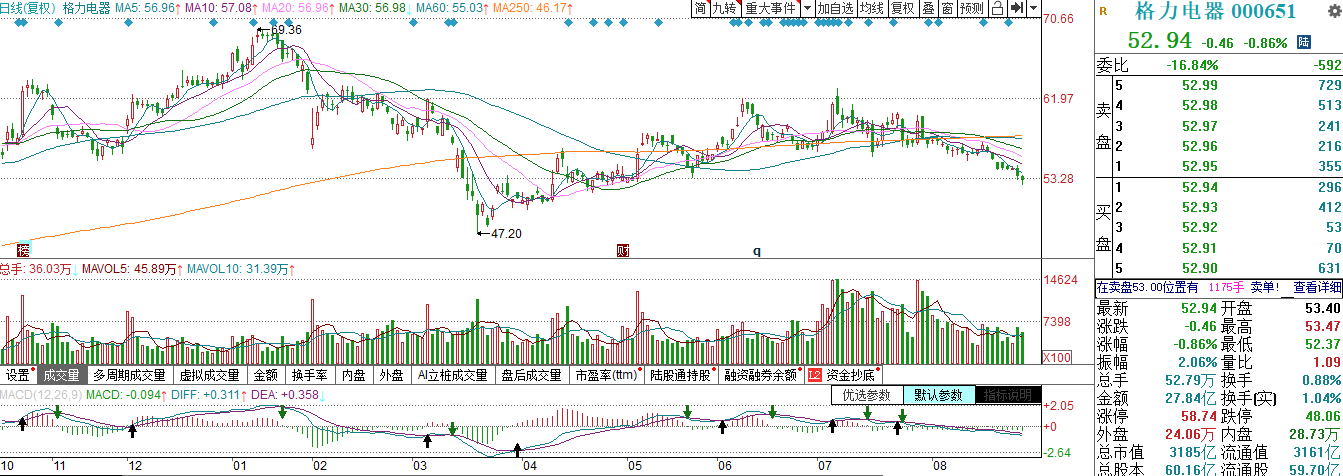Switch to the 盘后成交量 tab
This screenshot has width=1343, height=476.
(x=532, y=376)
